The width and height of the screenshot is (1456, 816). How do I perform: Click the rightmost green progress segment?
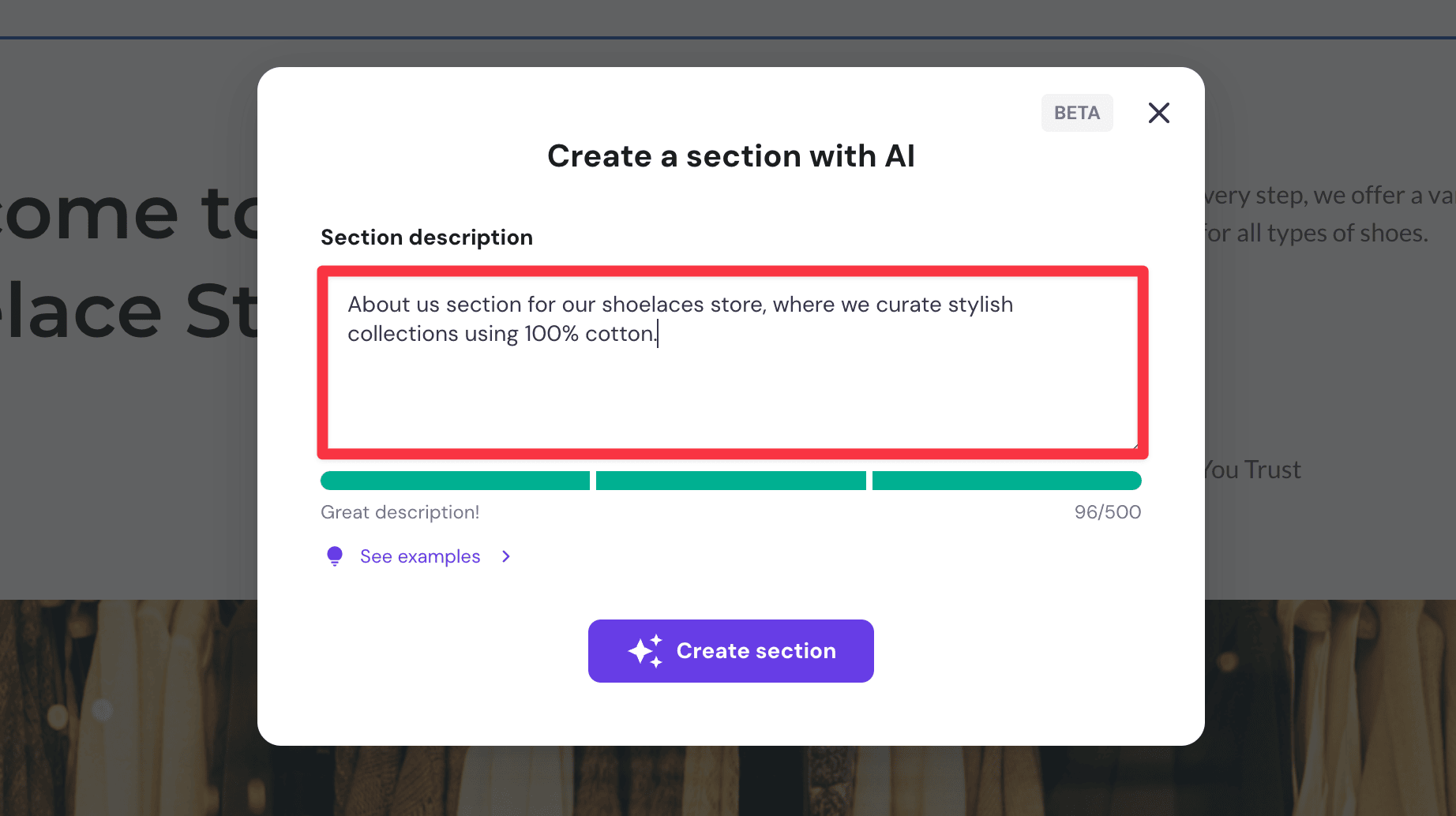pyautogui.click(x=1006, y=480)
